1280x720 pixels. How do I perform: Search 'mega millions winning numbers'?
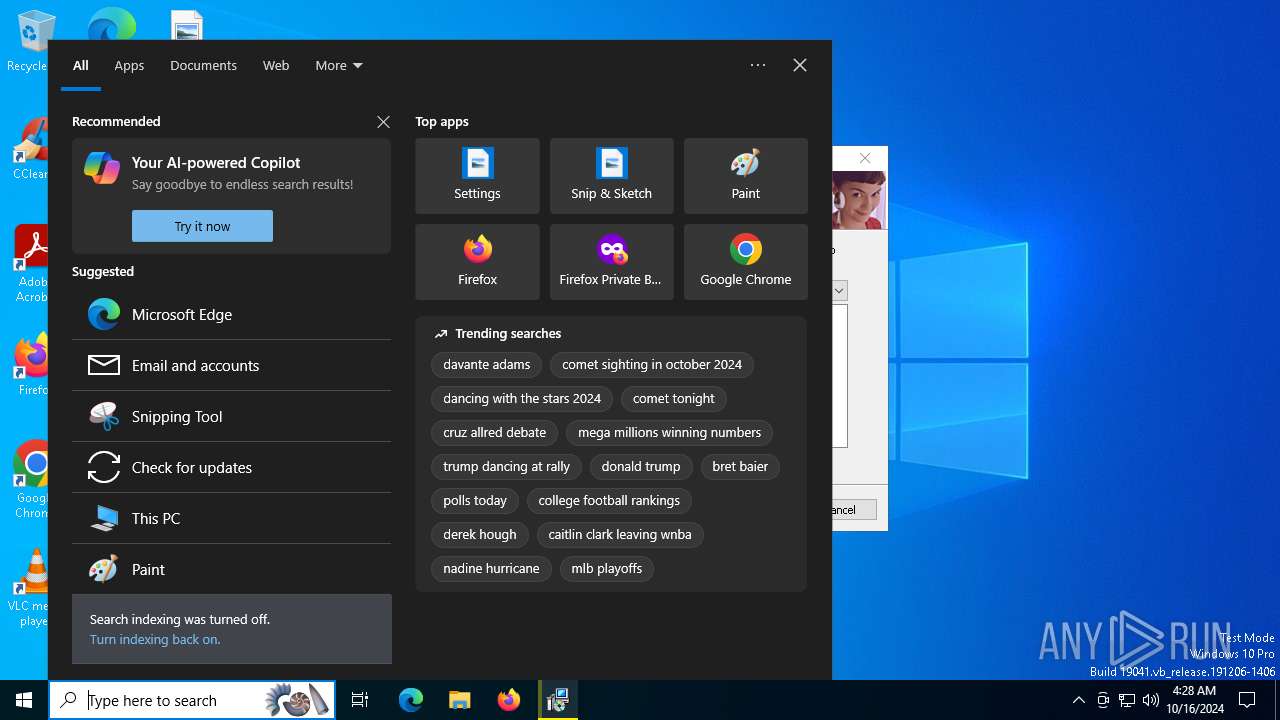pyautogui.click(x=670, y=433)
